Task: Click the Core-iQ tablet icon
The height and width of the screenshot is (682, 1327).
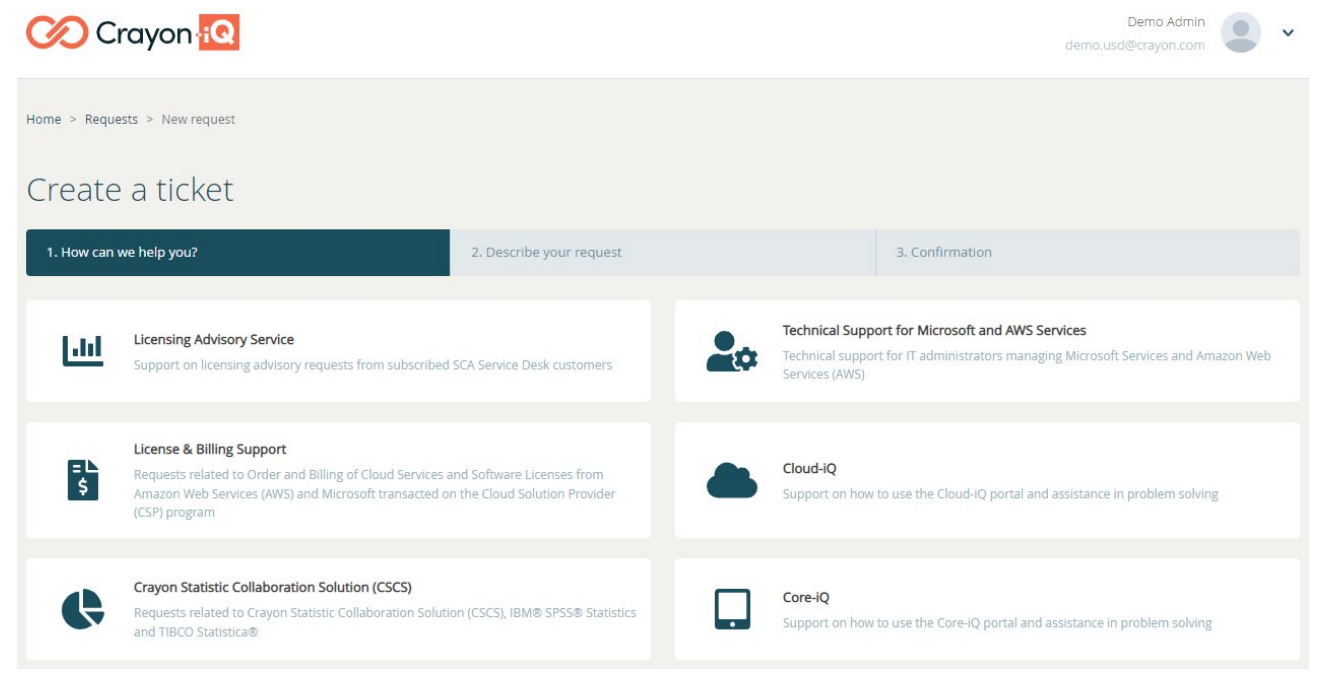Action: (x=731, y=609)
